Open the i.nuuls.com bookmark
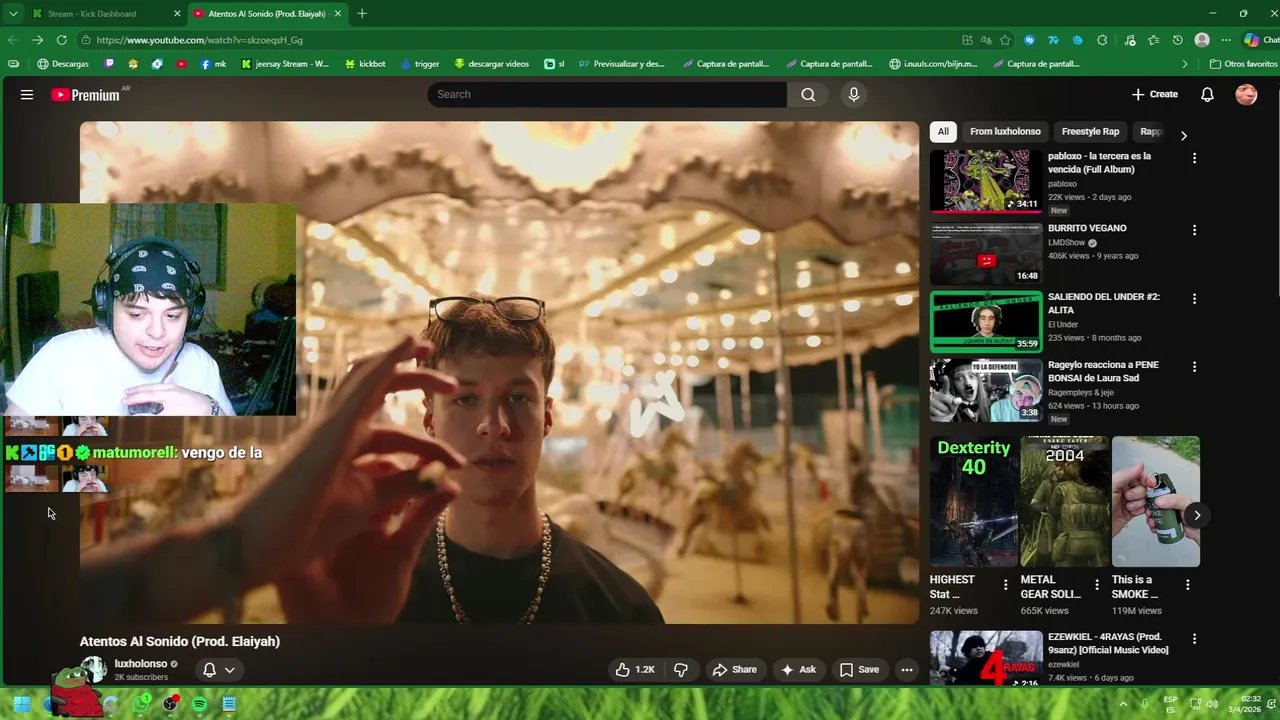Image resolution: width=1280 pixels, height=720 pixels. (934, 64)
